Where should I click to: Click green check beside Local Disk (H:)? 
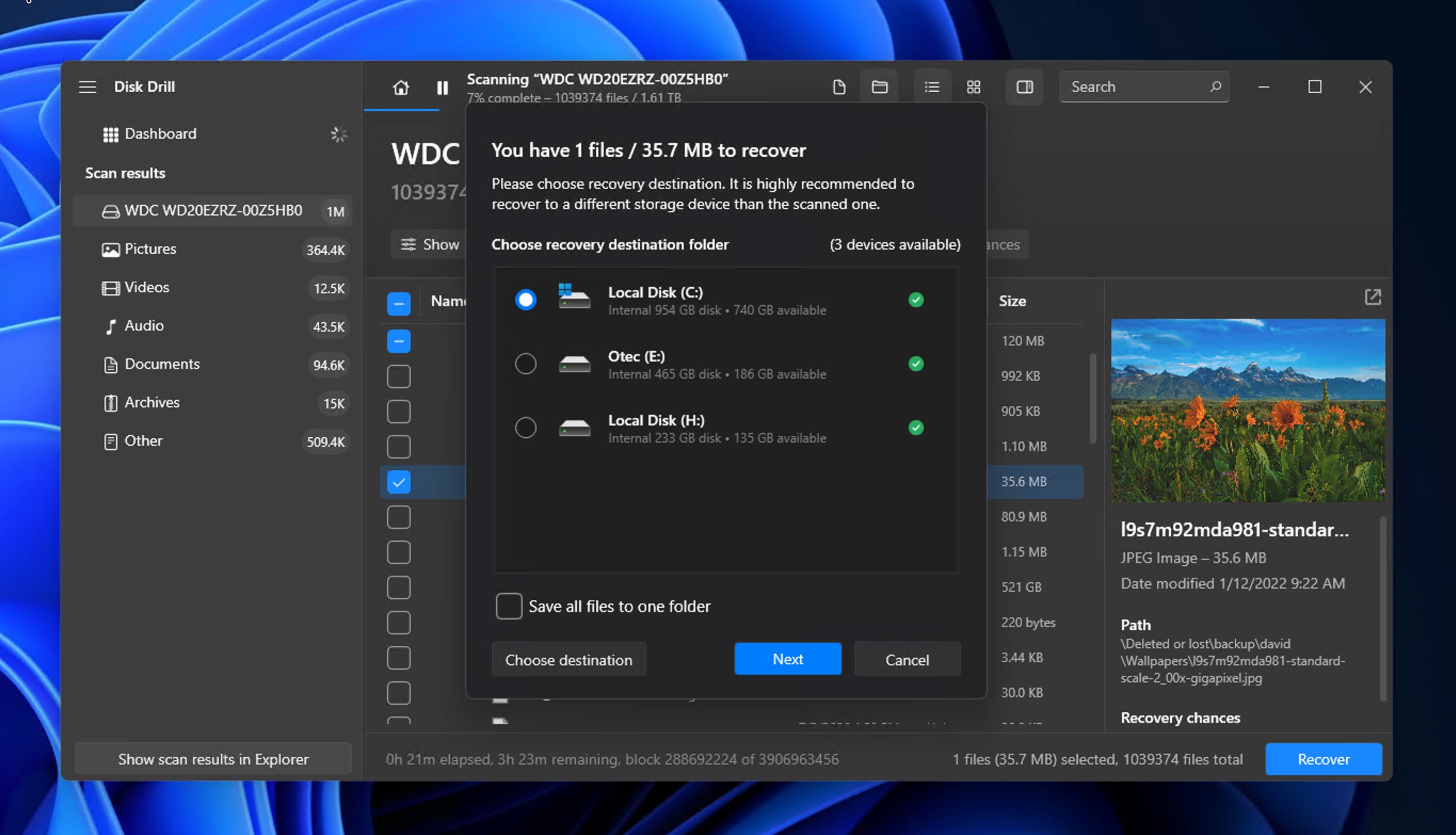click(916, 428)
